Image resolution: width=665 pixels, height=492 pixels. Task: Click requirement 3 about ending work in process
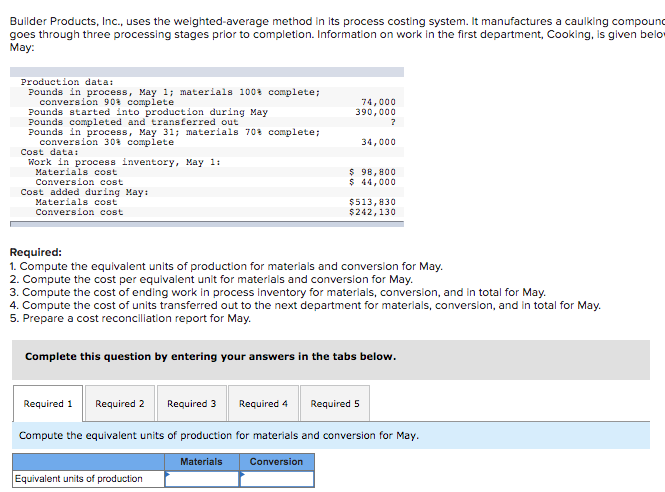click(277, 293)
